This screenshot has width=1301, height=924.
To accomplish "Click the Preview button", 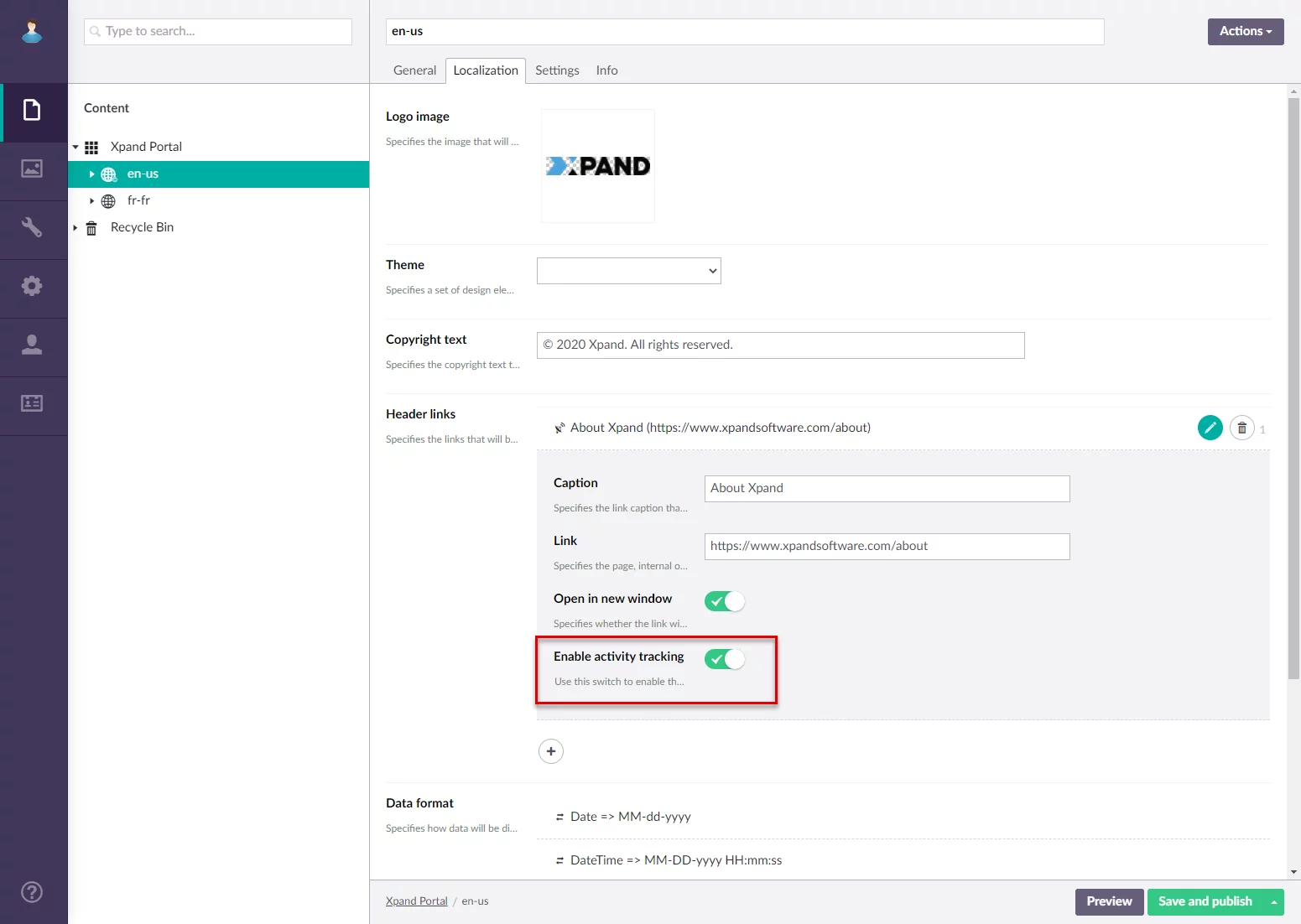I will click(1109, 901).
